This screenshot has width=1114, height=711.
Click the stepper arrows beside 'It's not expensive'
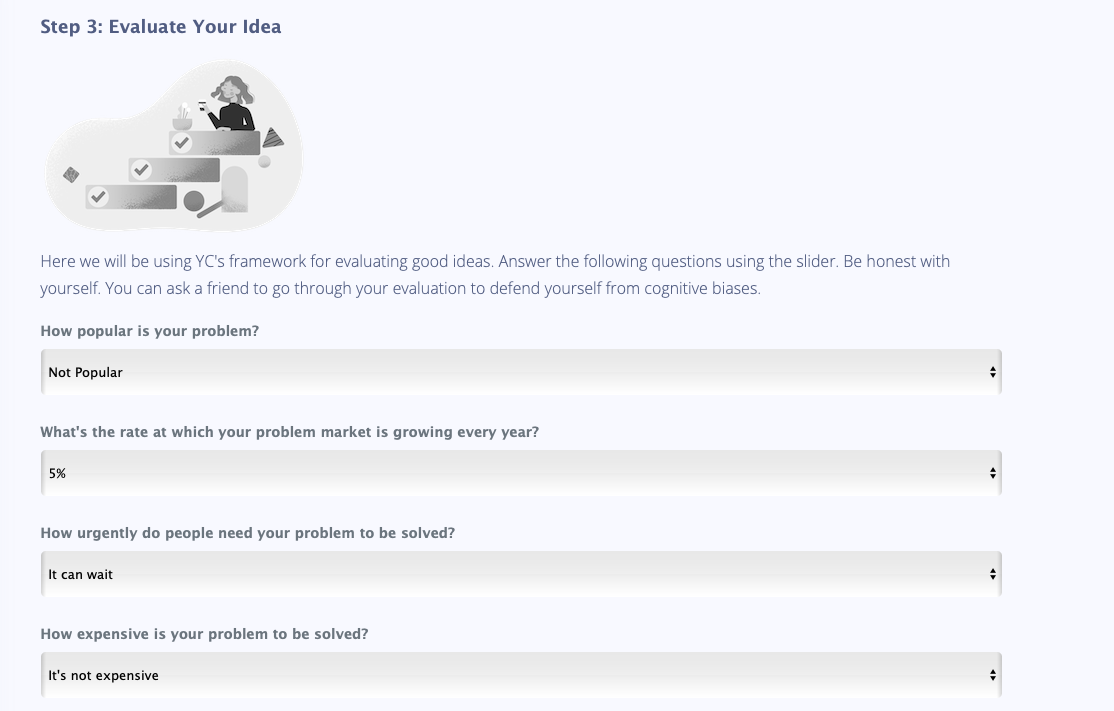click(x=991, y=674)
